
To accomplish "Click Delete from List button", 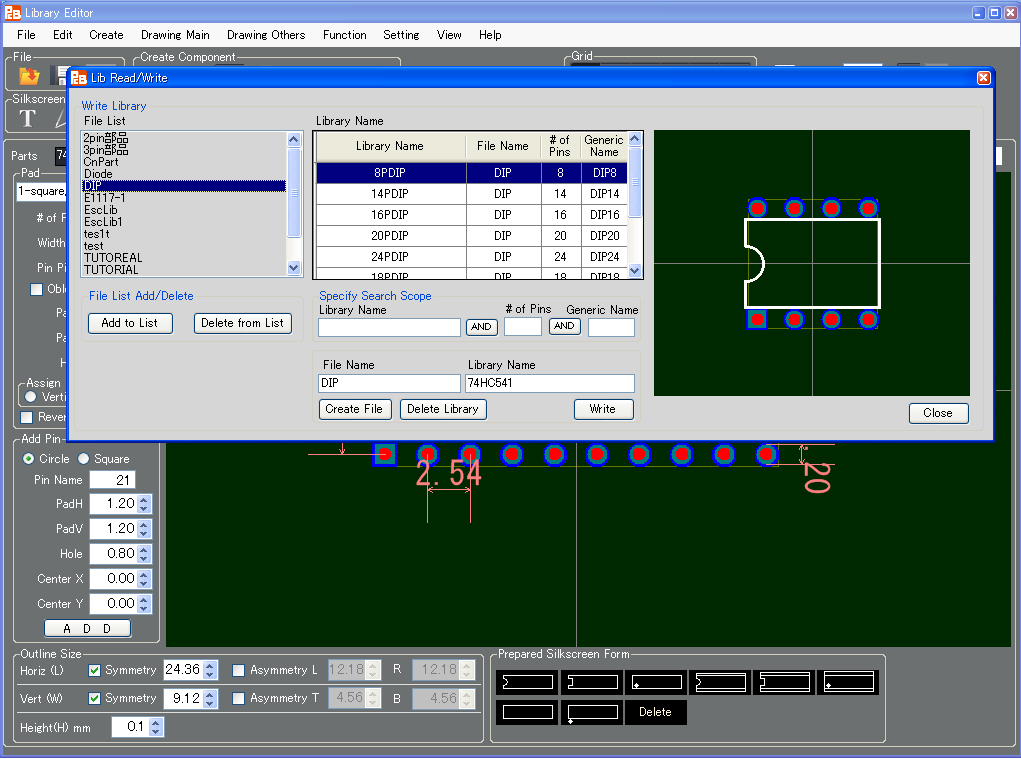I will 242,323.
